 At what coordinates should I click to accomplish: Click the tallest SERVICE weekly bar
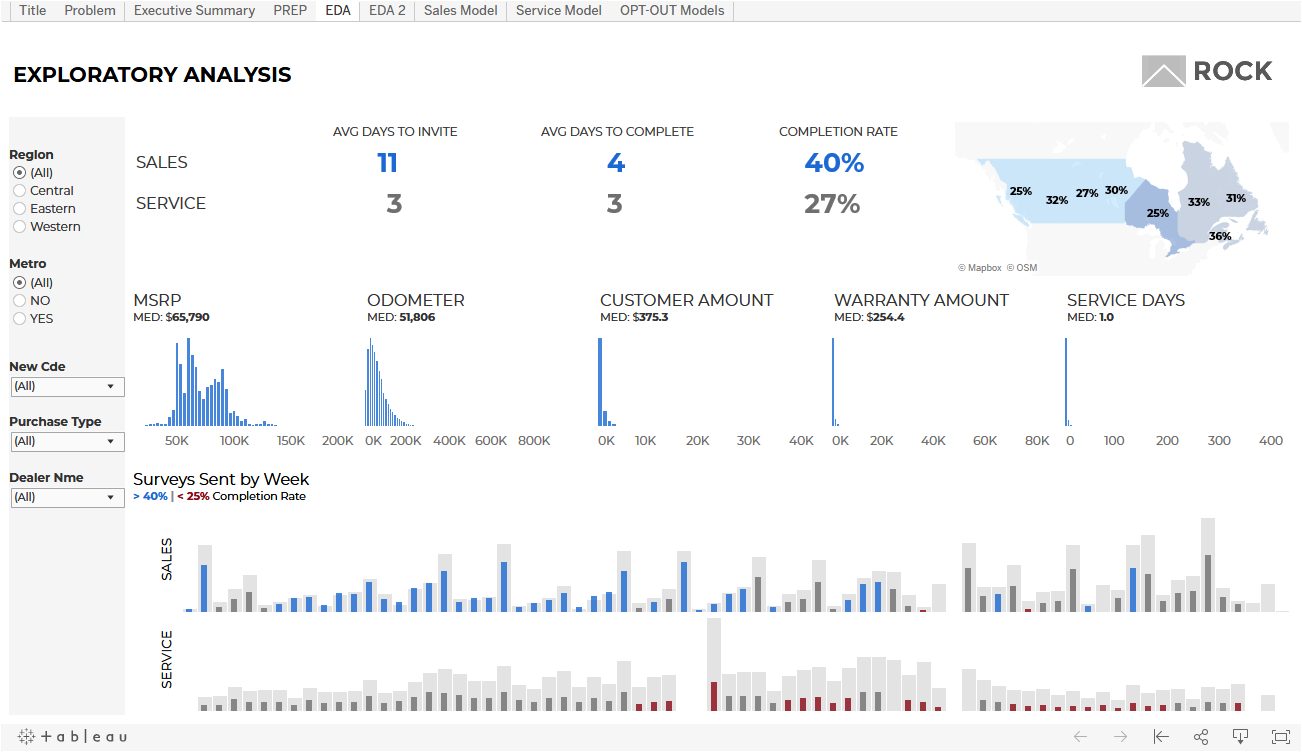tap(713, 664)
